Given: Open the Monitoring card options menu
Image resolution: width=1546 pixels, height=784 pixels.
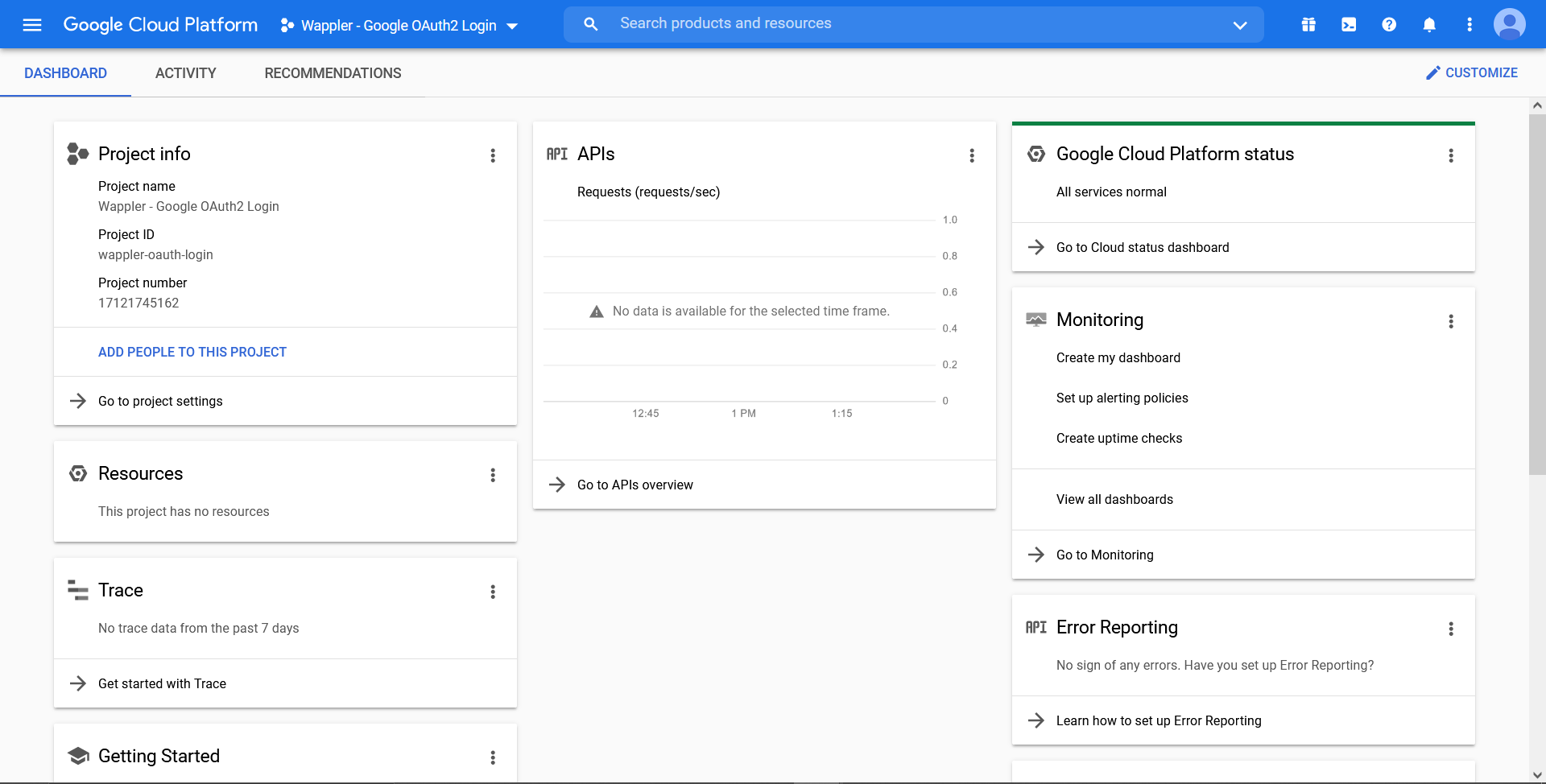Looking at the screenshot, I should (x=1451, y=321).
